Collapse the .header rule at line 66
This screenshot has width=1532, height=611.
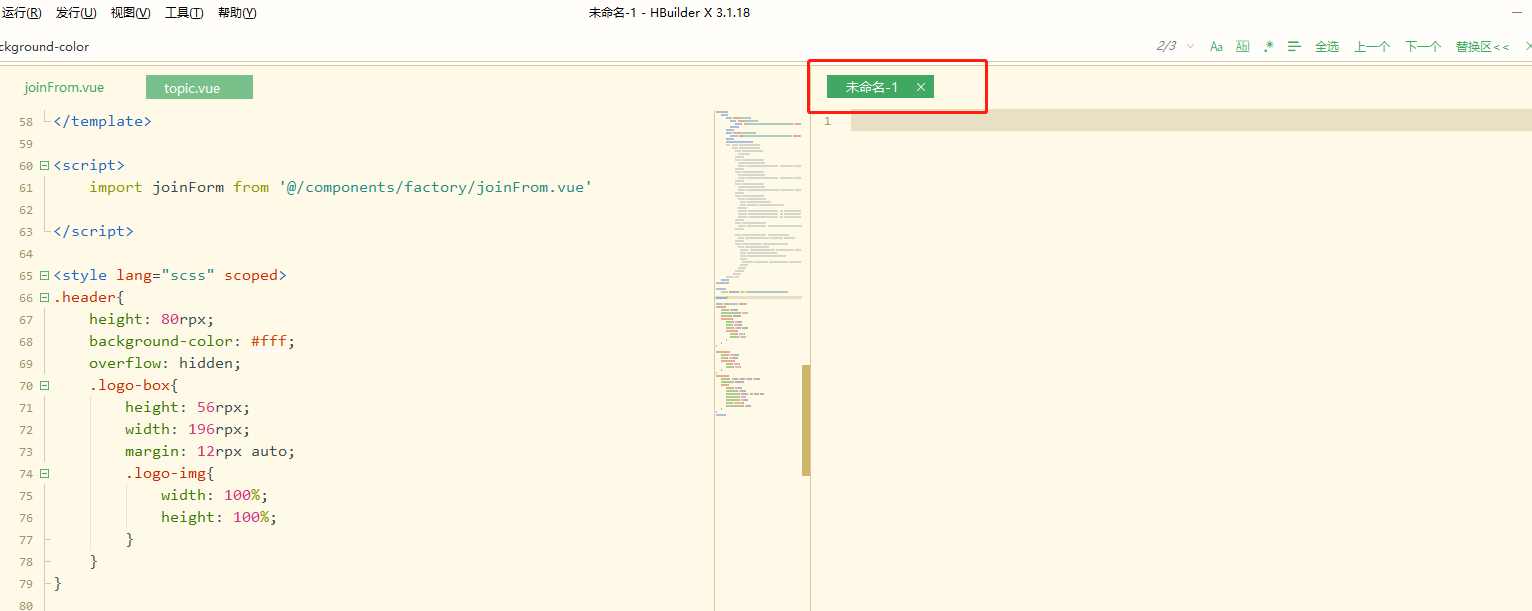tap(44, 297)
